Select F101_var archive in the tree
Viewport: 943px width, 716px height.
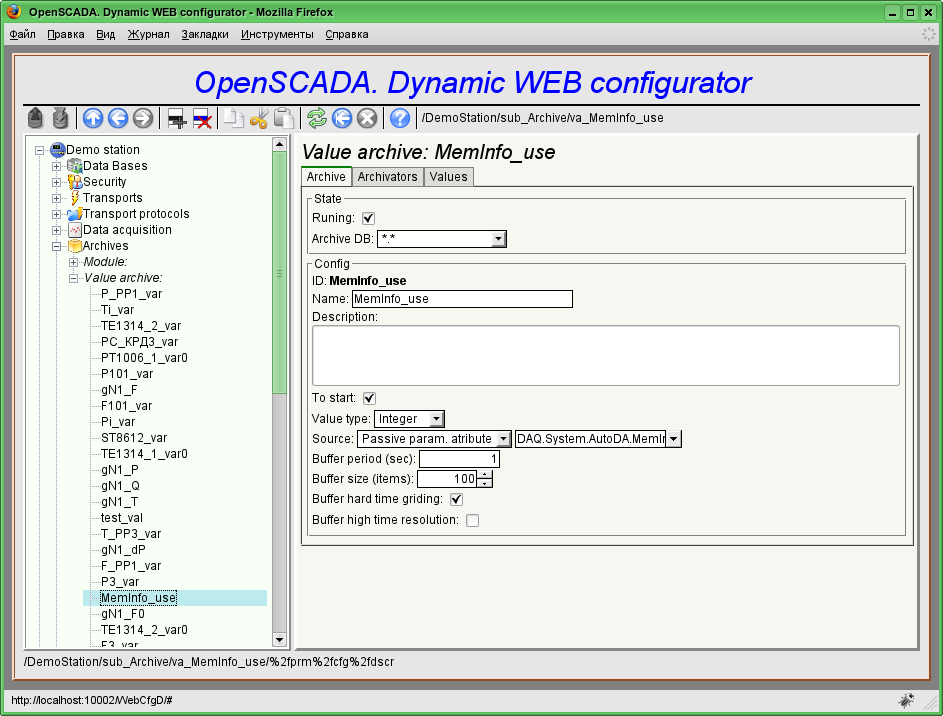(x=126, y=406)
